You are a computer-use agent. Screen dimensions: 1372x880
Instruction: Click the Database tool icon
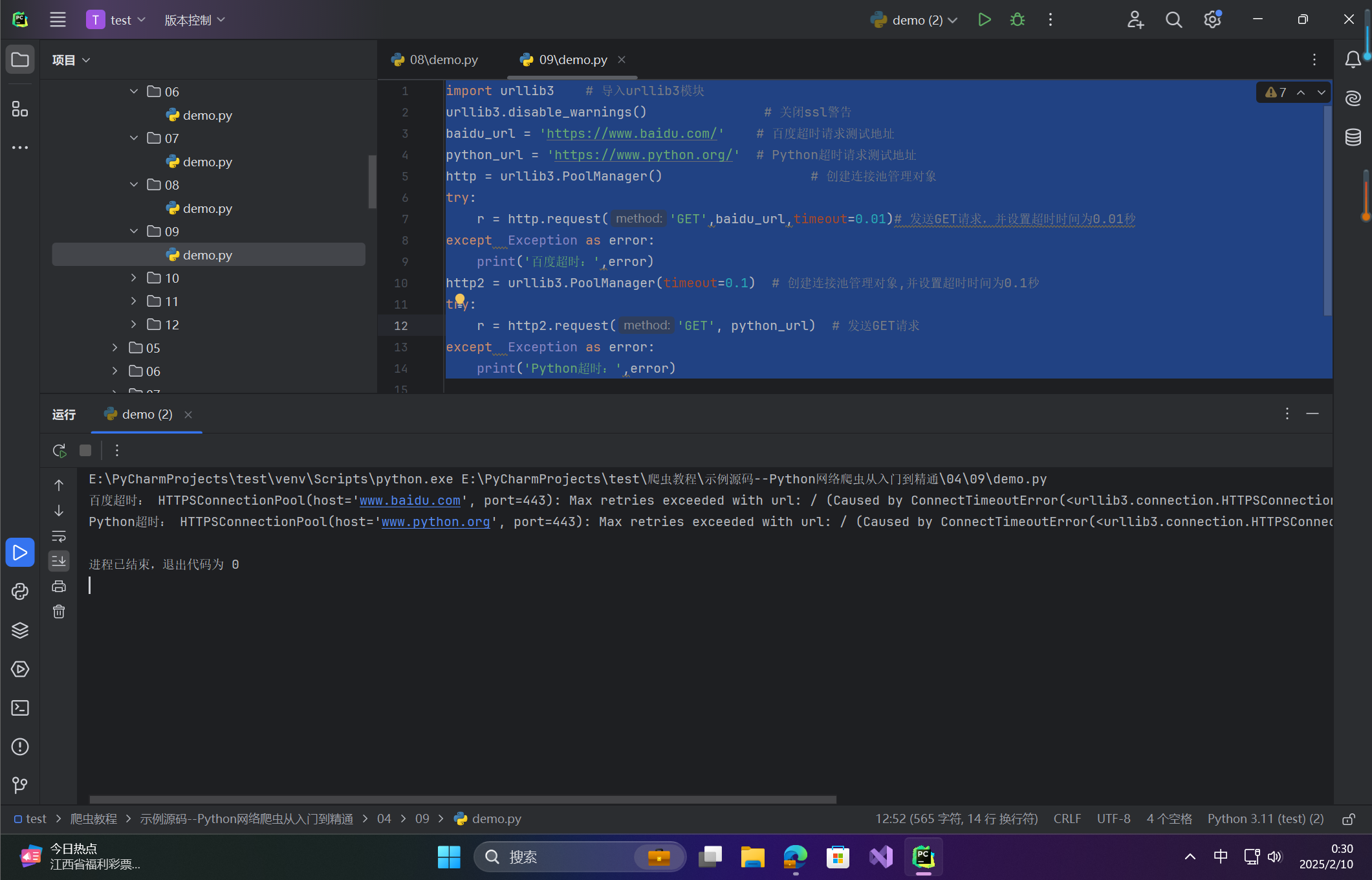point(1353,137)
